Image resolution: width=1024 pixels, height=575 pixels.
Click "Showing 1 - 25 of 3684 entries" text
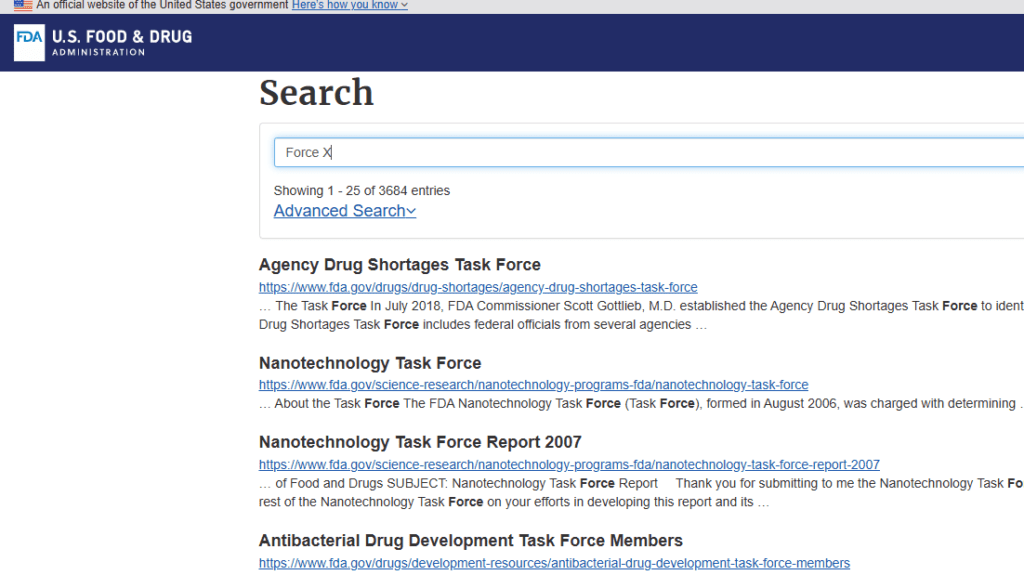pyautogui.click(x=362, y=191)
